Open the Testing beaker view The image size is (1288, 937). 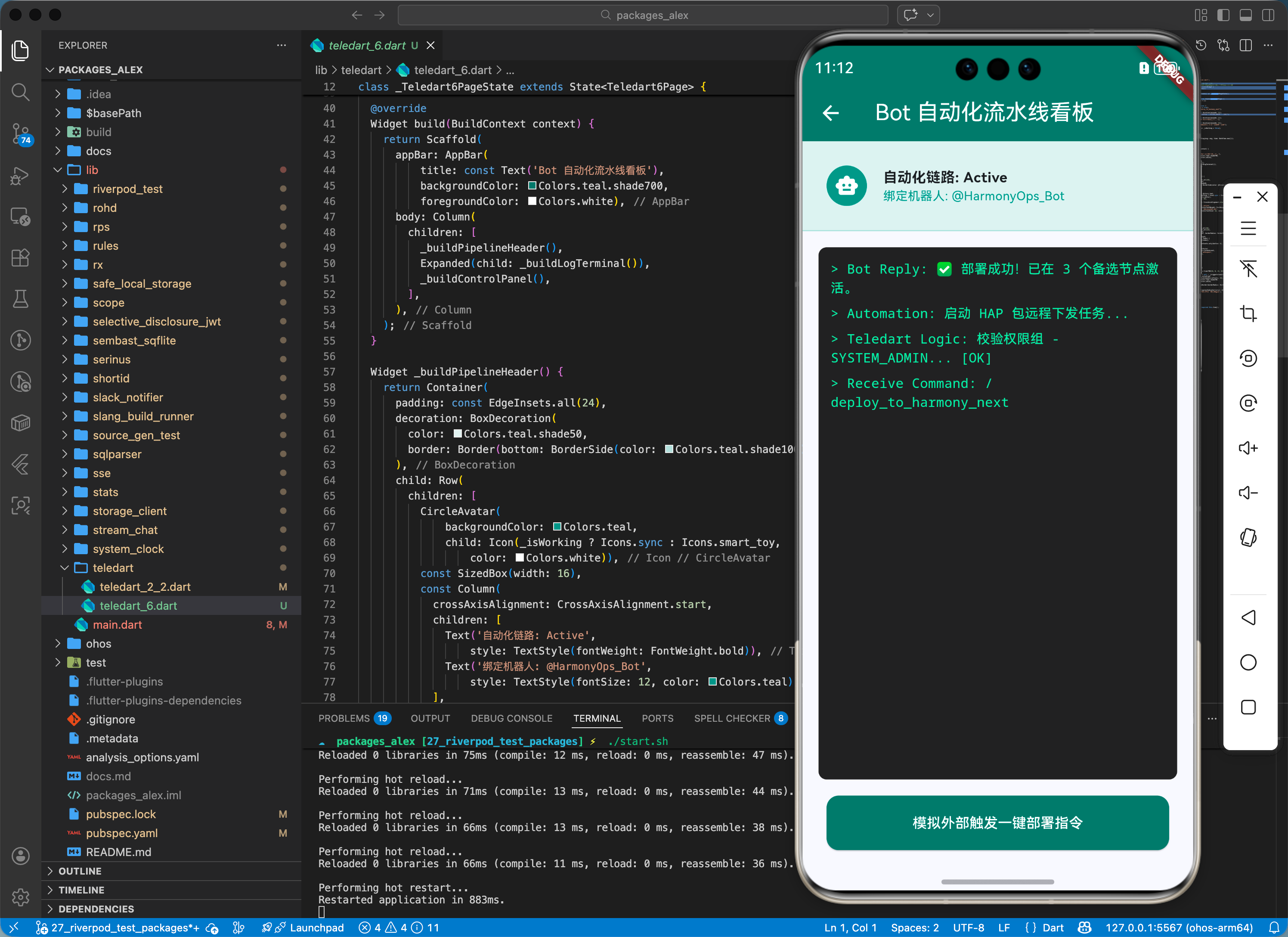coord(20,299)
